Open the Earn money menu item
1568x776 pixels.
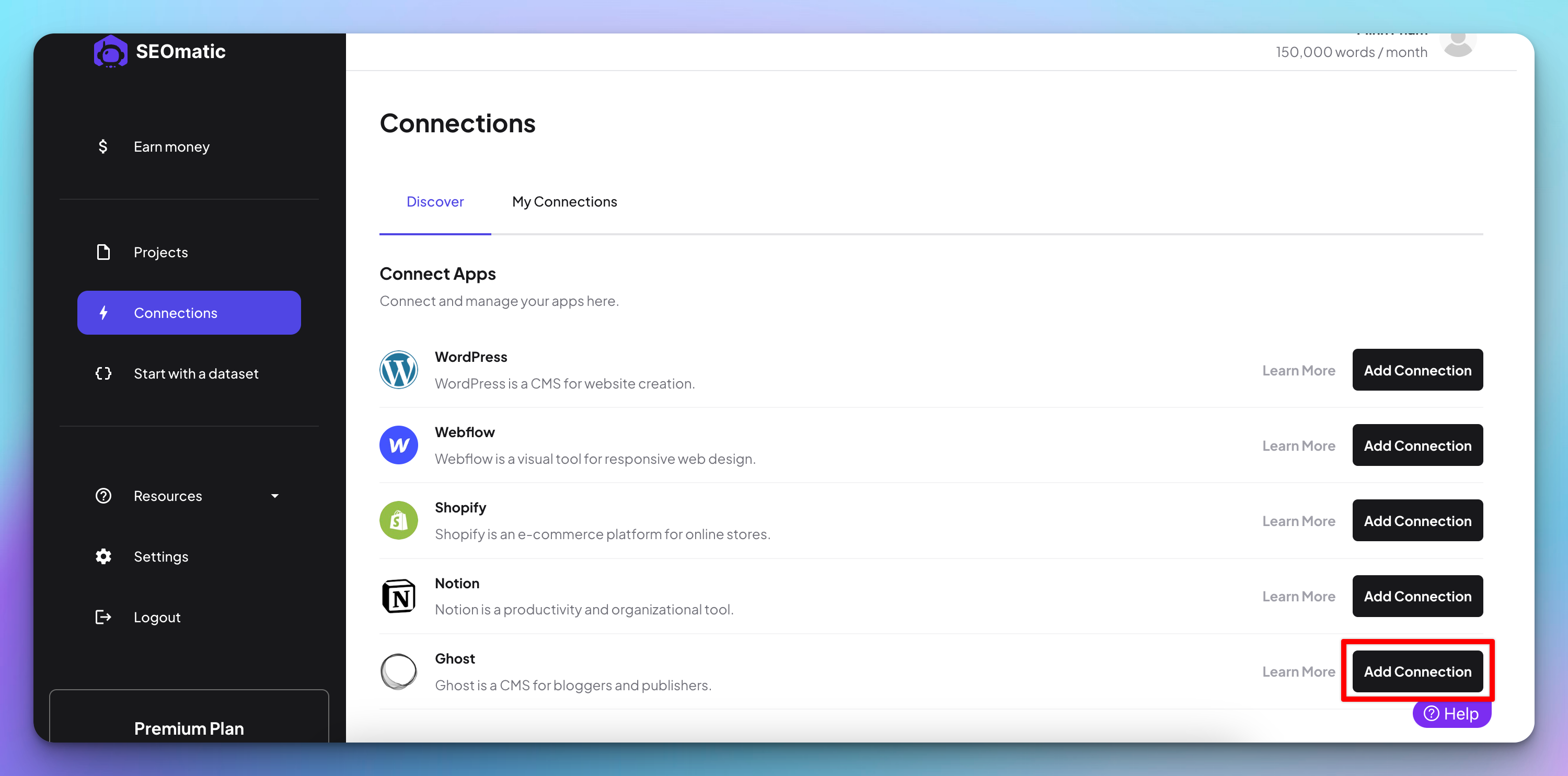[189, 147]
